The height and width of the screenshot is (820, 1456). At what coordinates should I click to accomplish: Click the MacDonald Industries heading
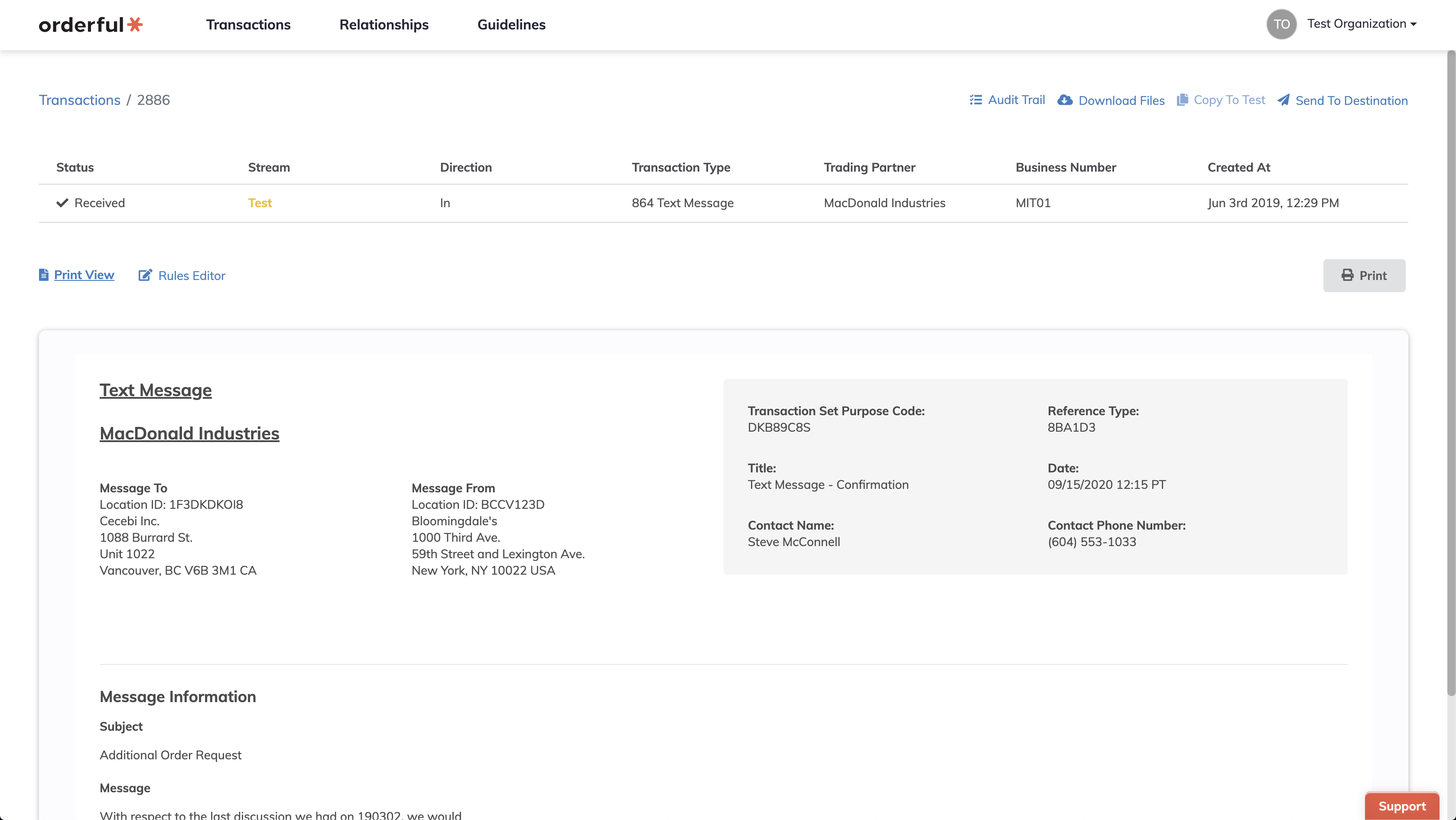pyautogui.click(x=189, y=433)
